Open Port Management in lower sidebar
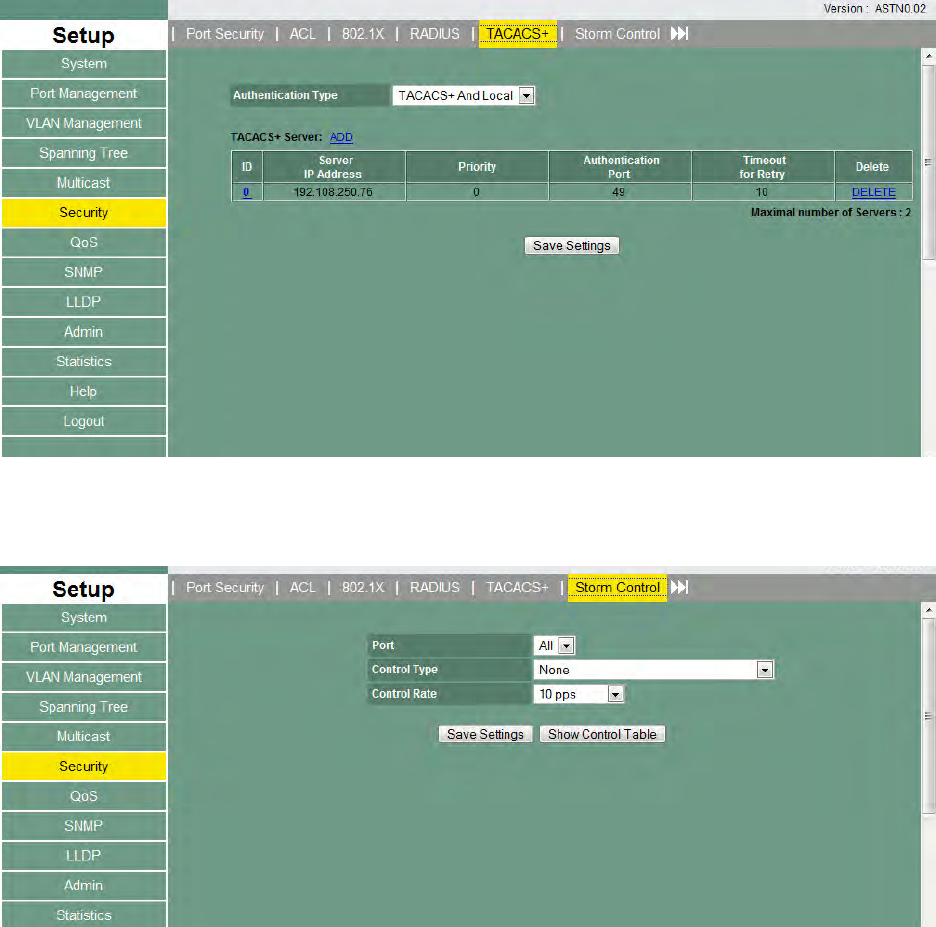The height and width of the screenshot is (927, 936). (x=84, y=648)
